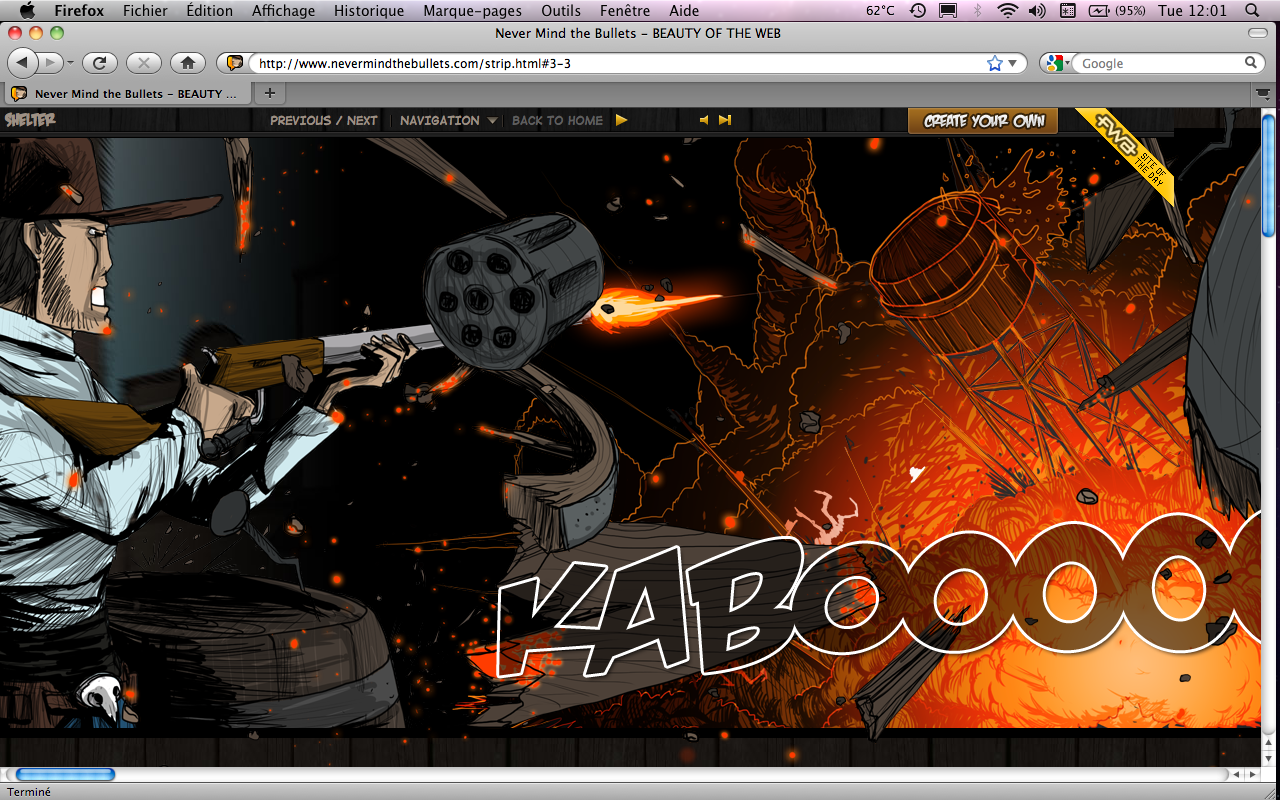
Task: Open the list all tabs dropdown
Action: tap(1263, 93)
